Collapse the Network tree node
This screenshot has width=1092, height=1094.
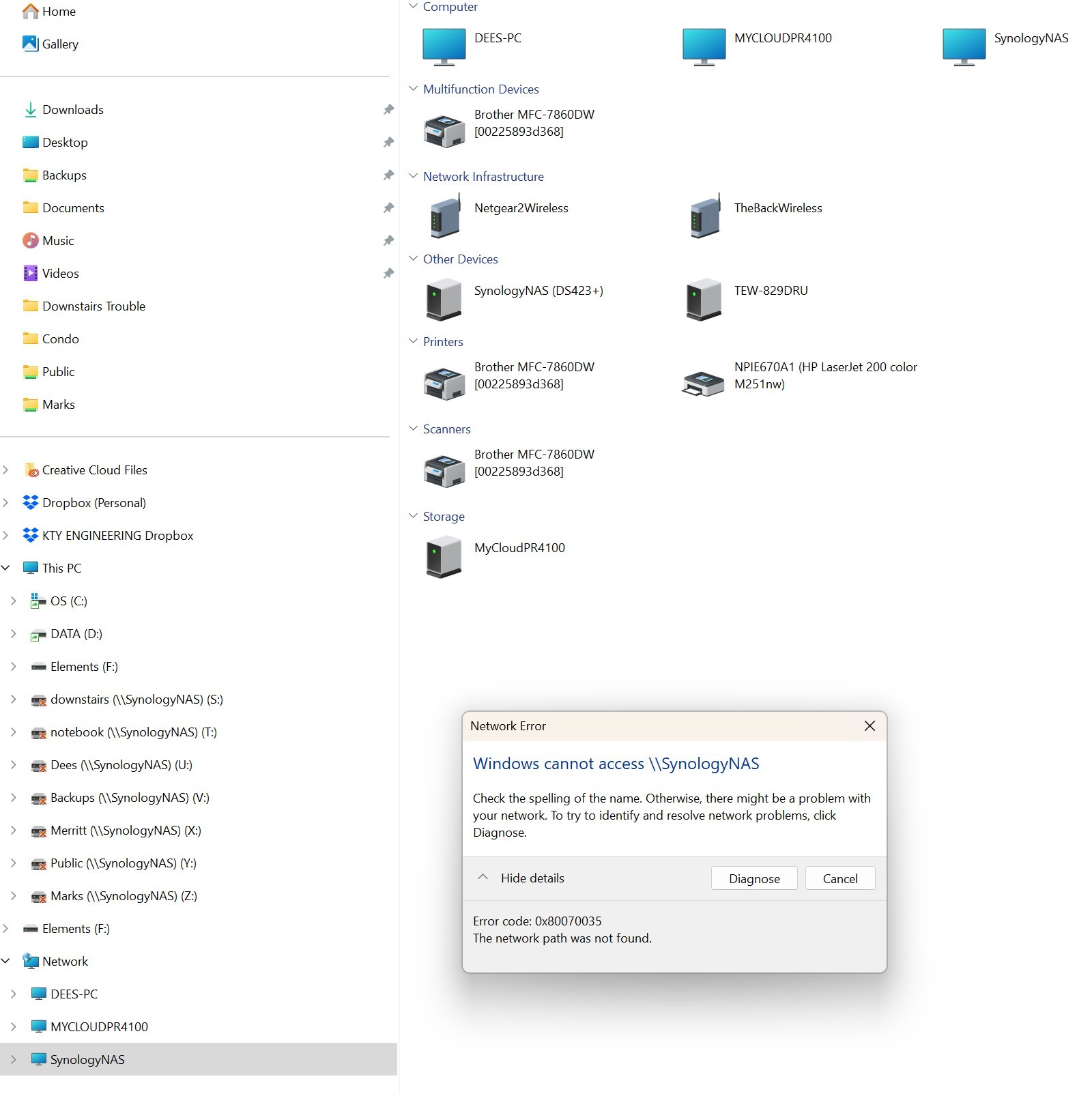[5, 961]
